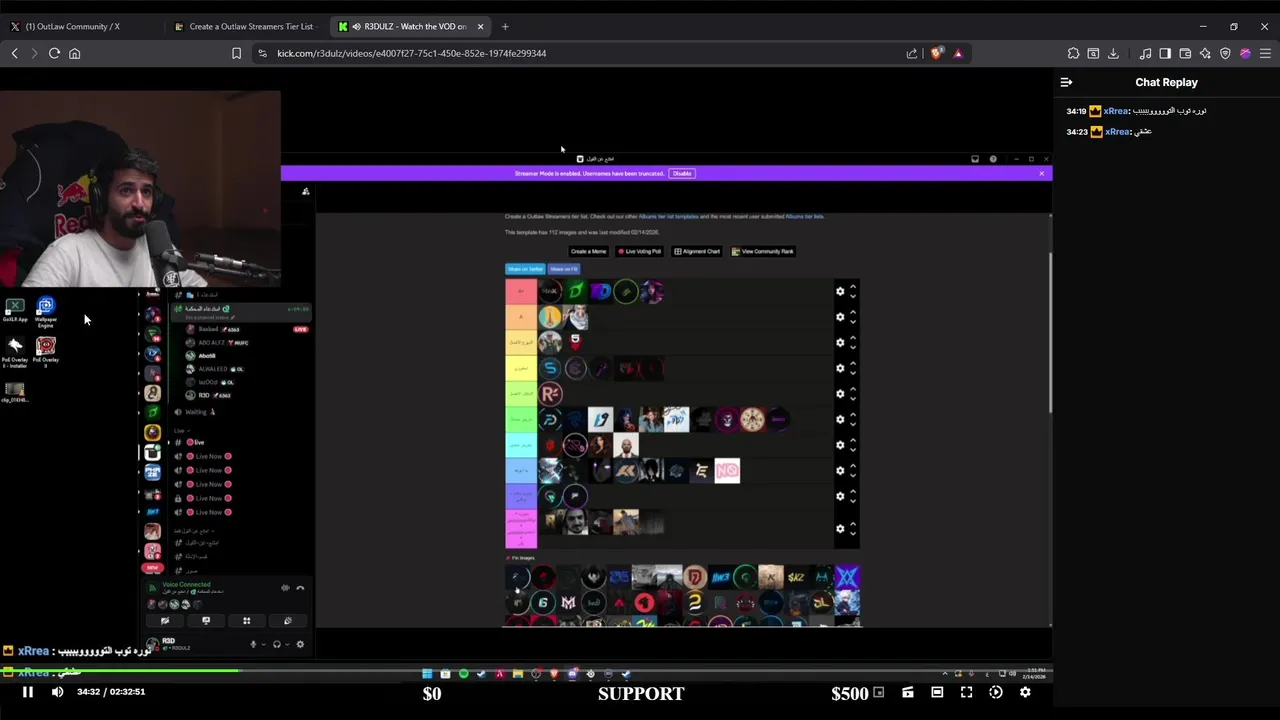The width and height of the screenshot is (1280, 720).
Task: Toggle Discord microphone mute
Action: [x=253, y=645]
